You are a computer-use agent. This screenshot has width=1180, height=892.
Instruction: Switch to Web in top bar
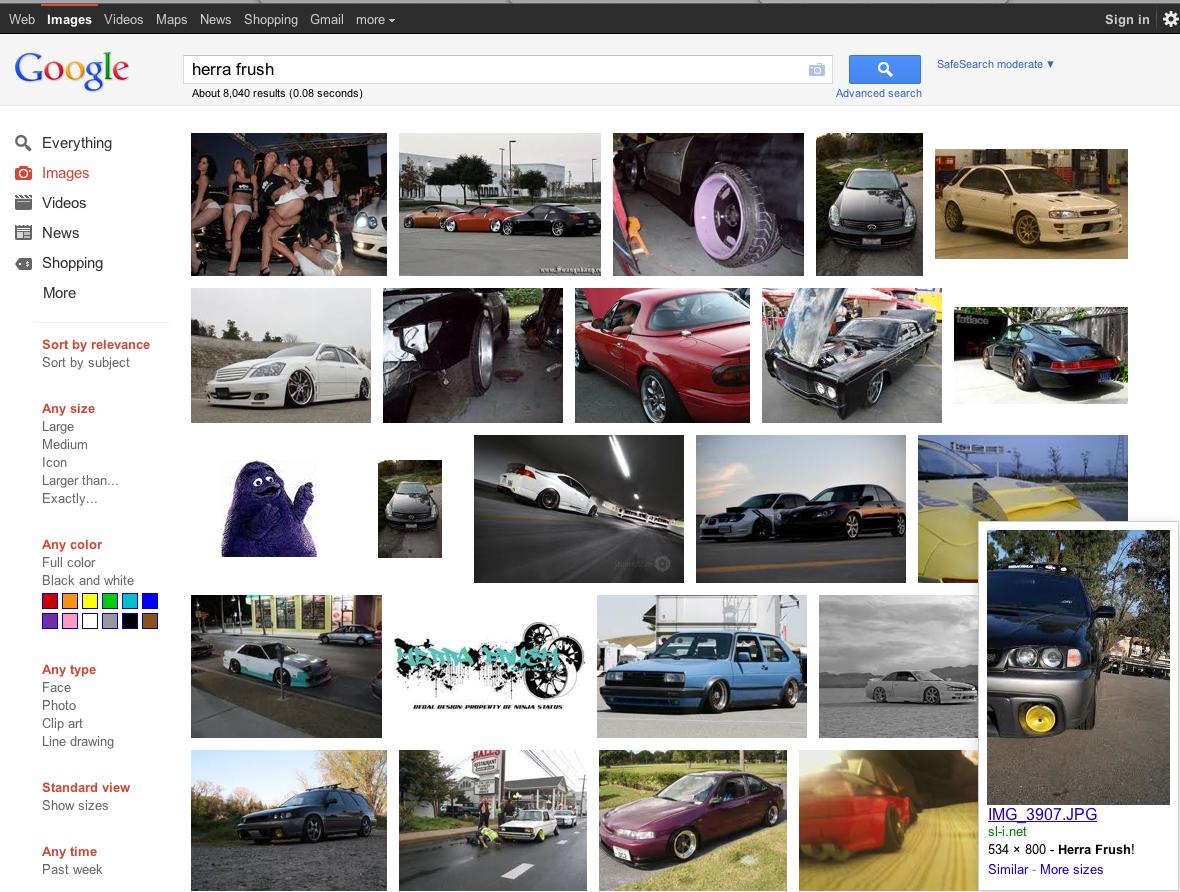pyautogui.click(x=22, y=20)
